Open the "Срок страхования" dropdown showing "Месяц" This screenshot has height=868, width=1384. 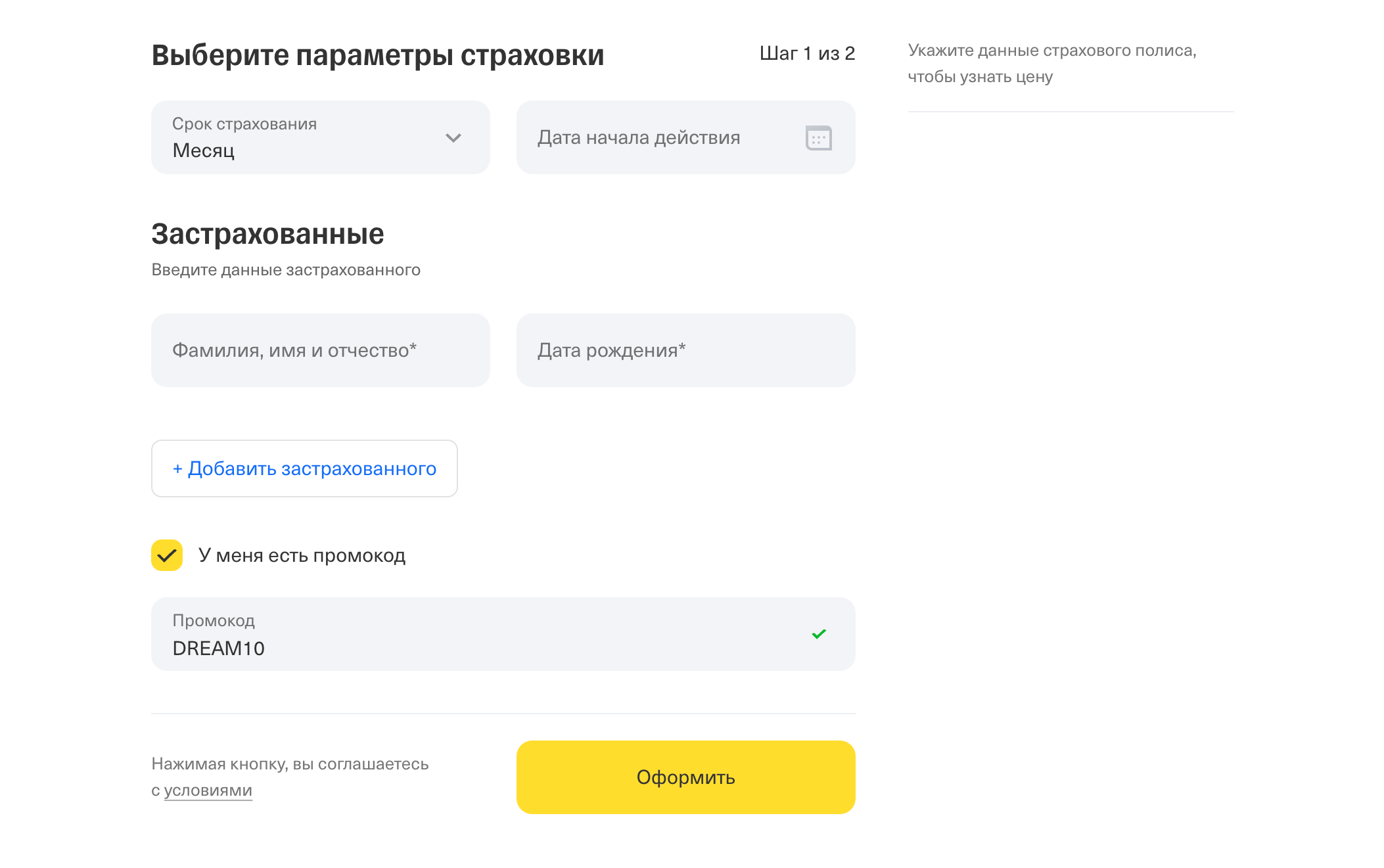(320, 137)
